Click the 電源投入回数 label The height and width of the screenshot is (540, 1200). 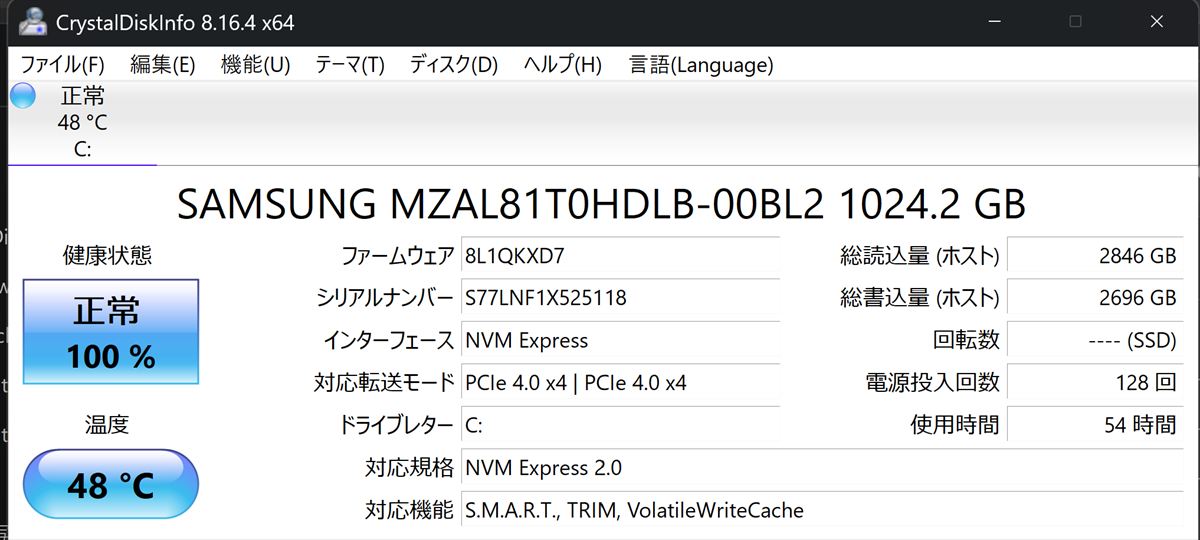click(x=932, y=383)
